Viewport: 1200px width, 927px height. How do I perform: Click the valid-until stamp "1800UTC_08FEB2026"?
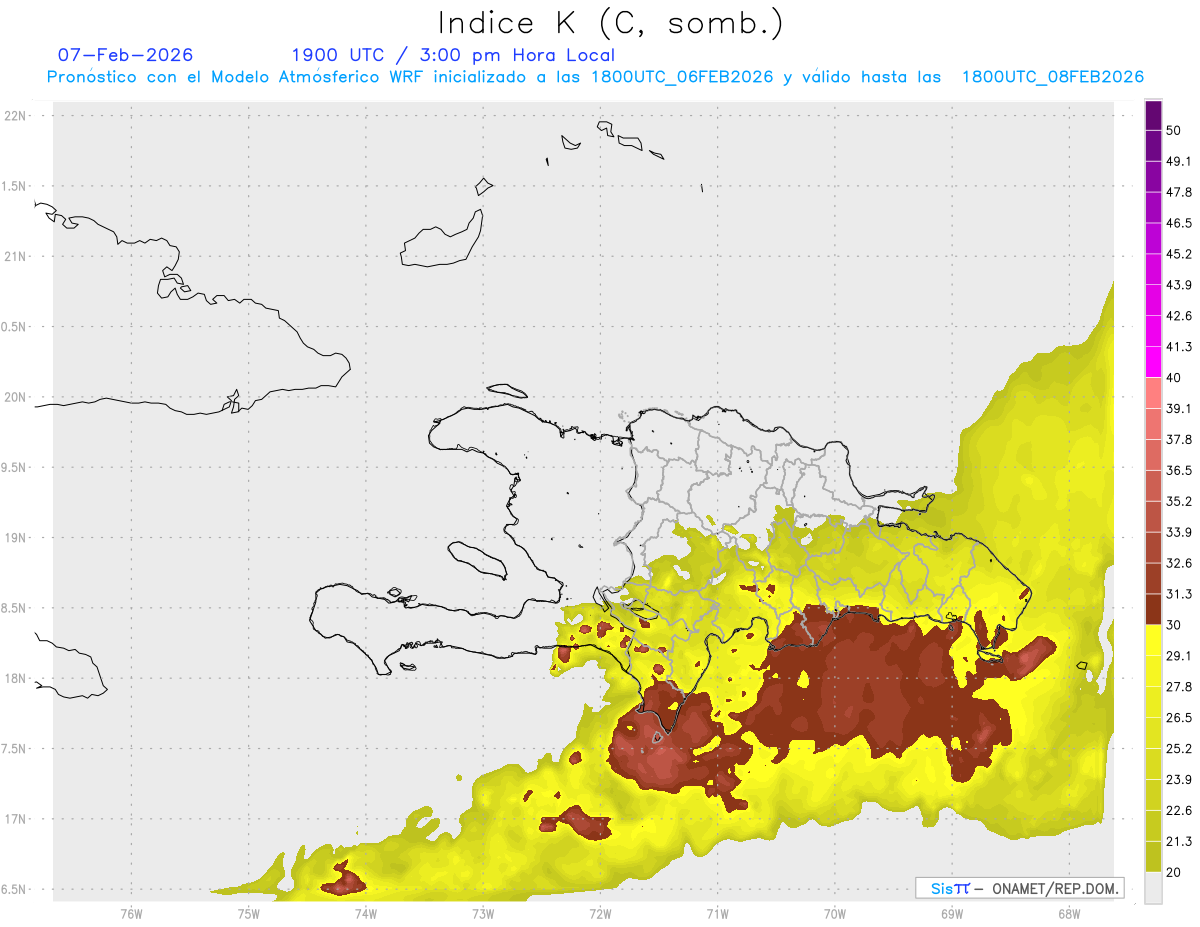1053,77
